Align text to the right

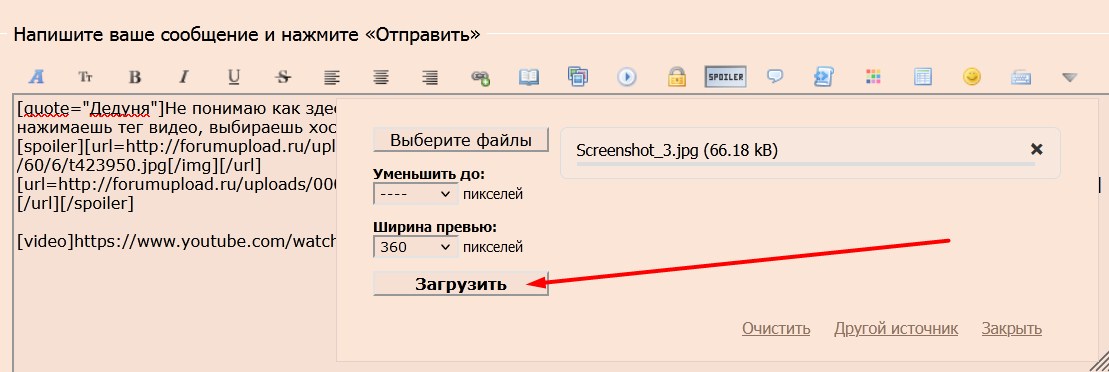click(430, 76)
